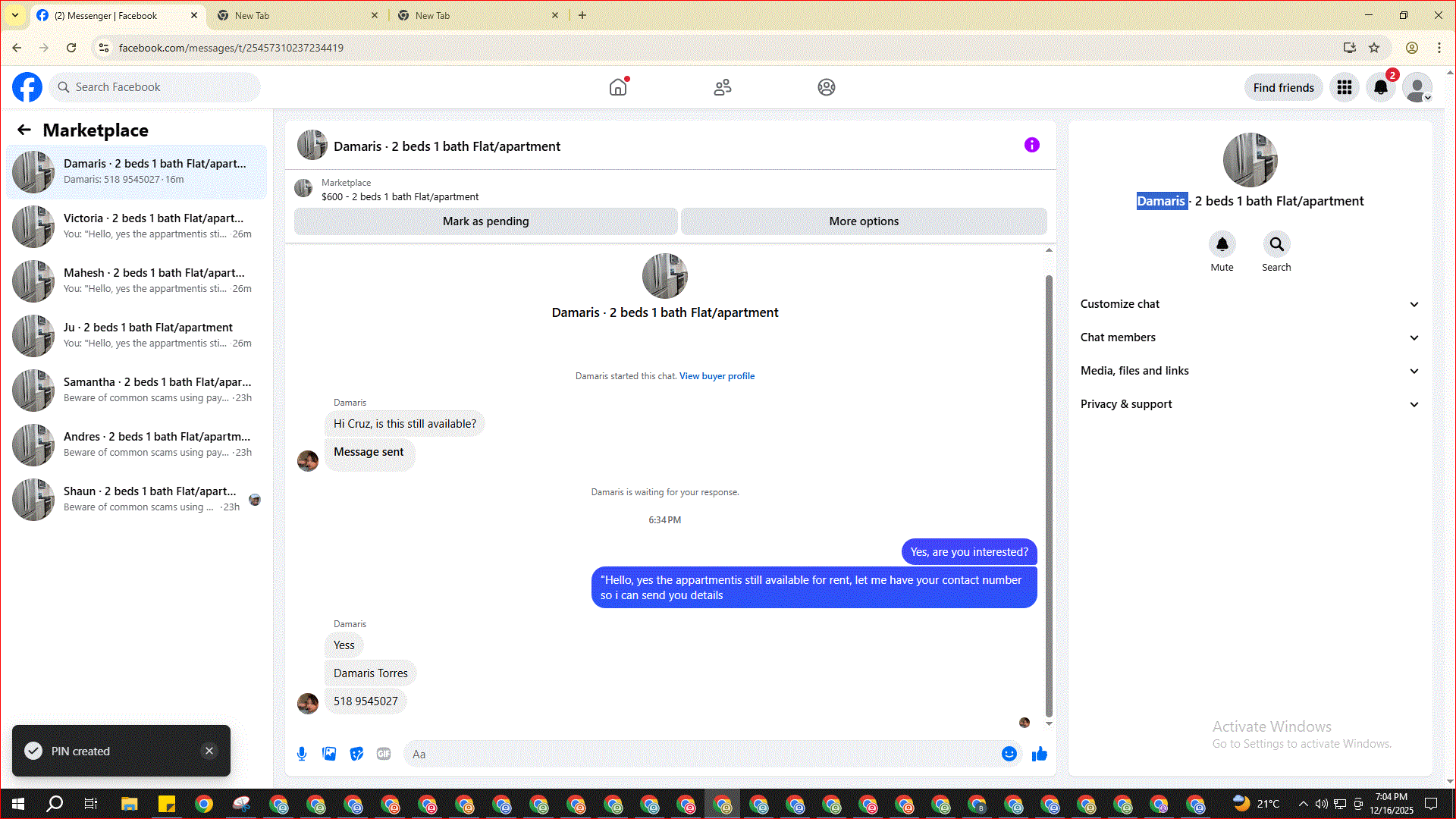Click the Facebook logo icon

point(27,87)
